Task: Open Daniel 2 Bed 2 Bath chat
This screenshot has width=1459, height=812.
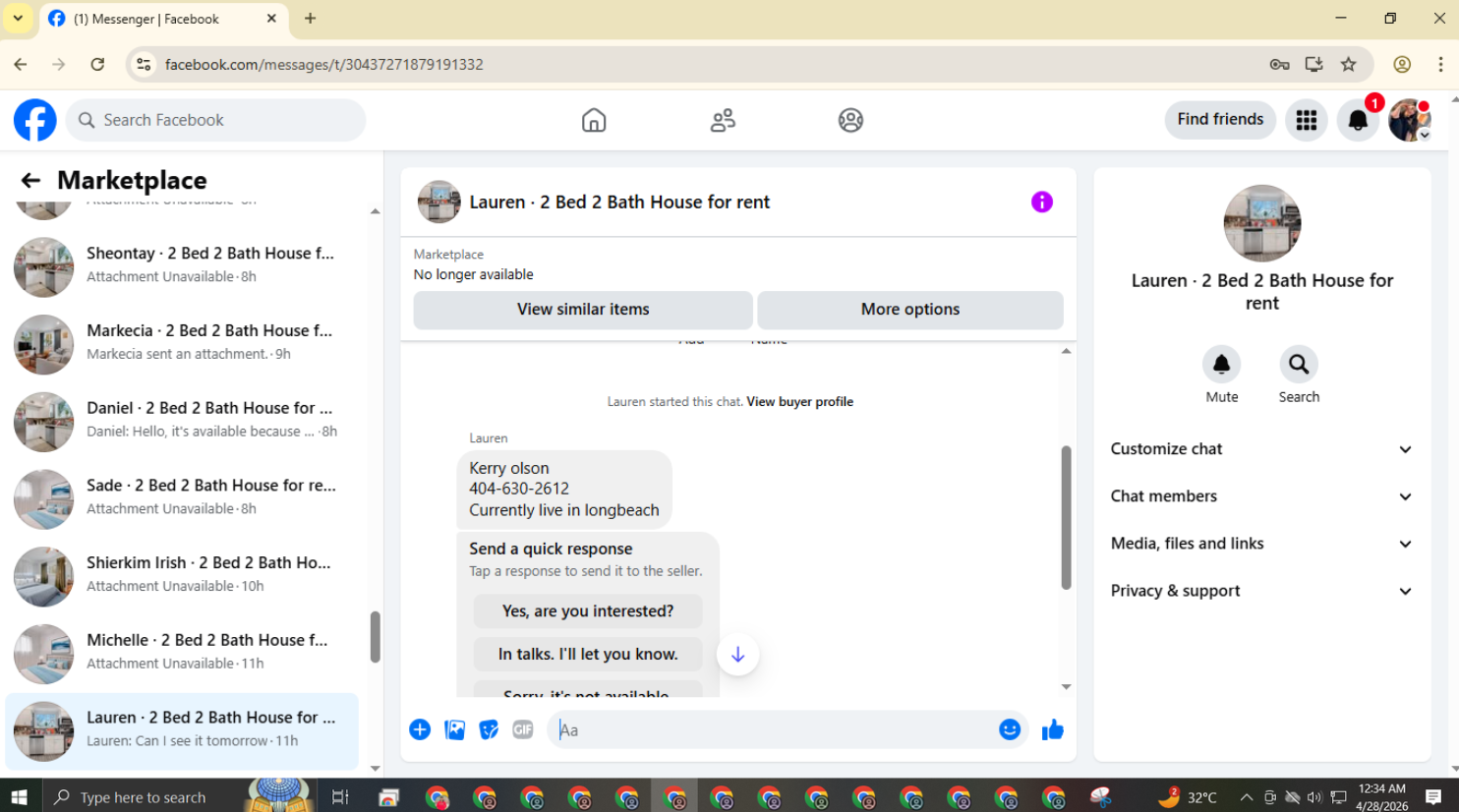Action: pos(183,422)
